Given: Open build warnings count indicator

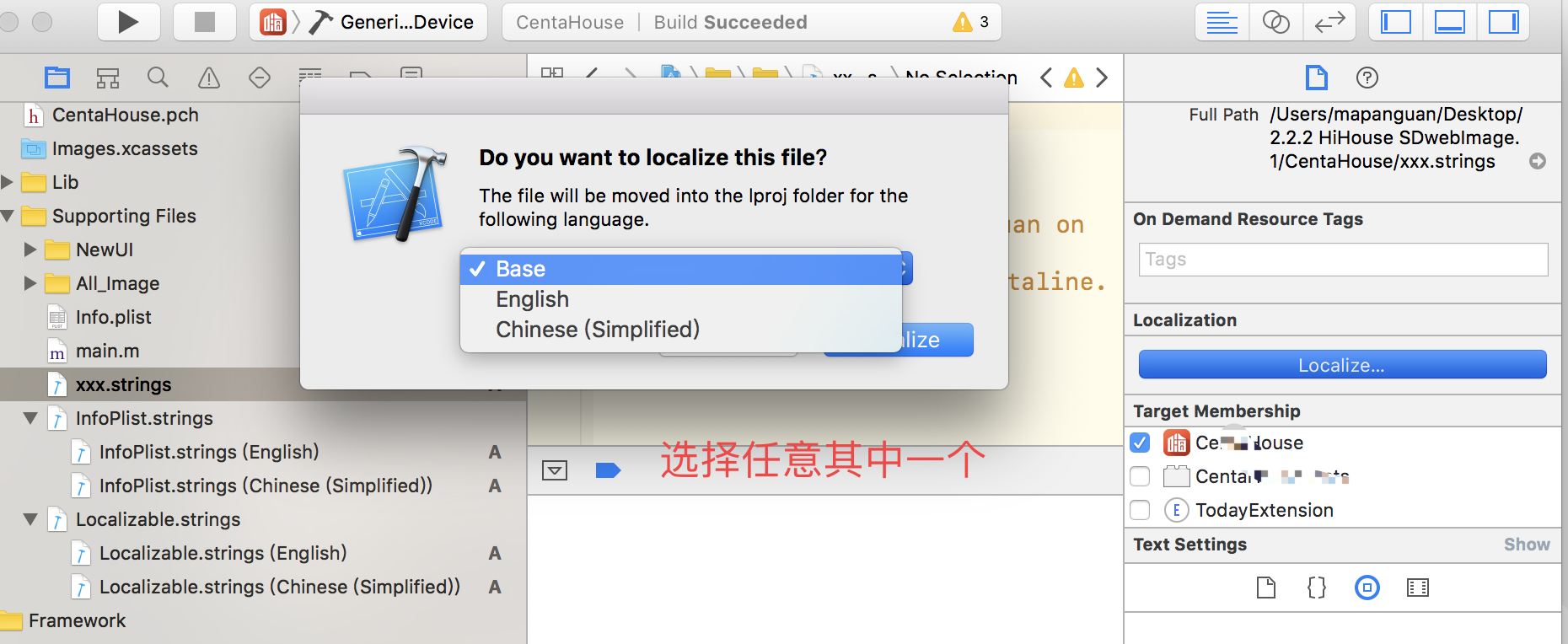Looking at the screenshot, I should (971, 22).
